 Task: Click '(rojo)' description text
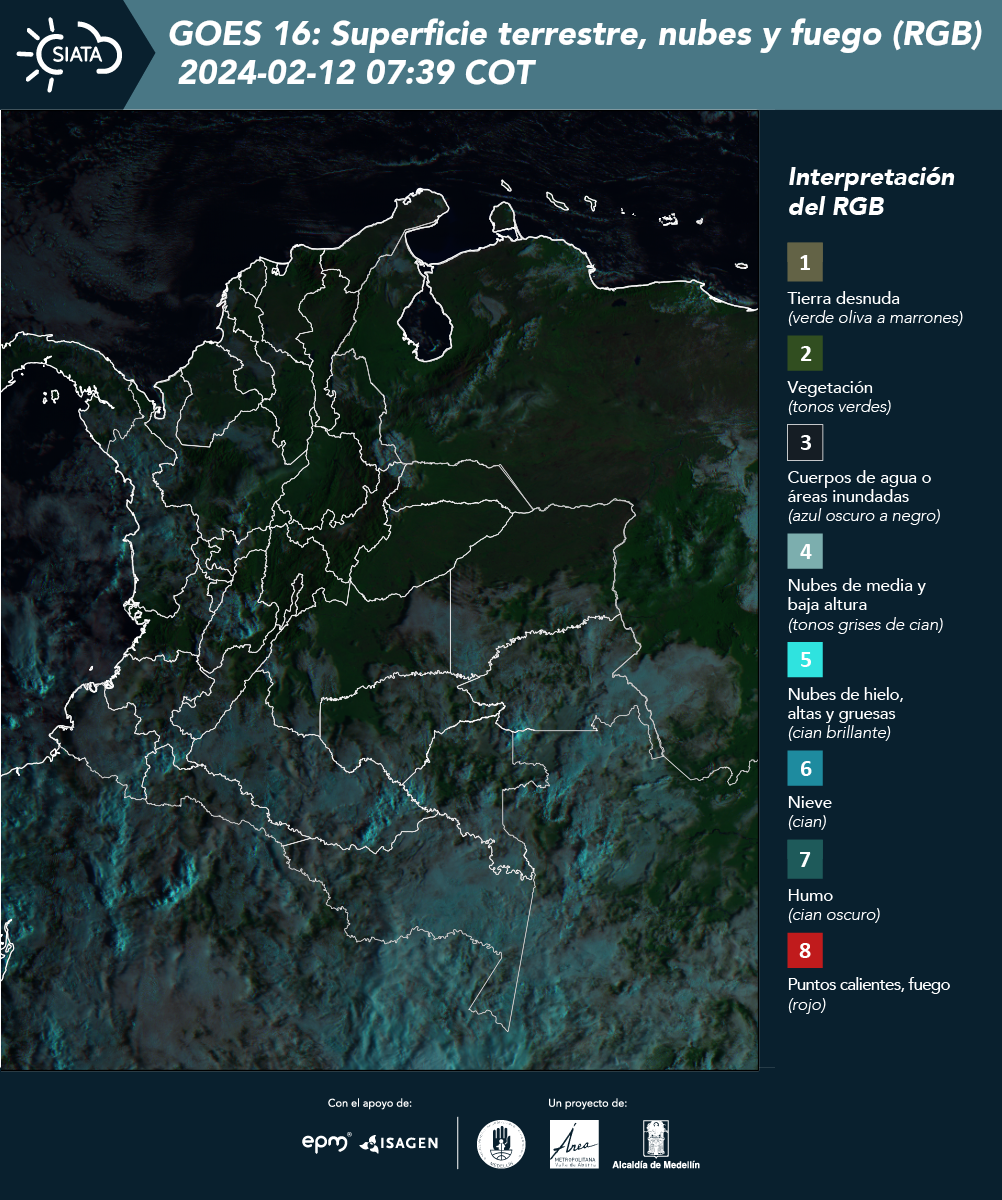pos(807,1005)
